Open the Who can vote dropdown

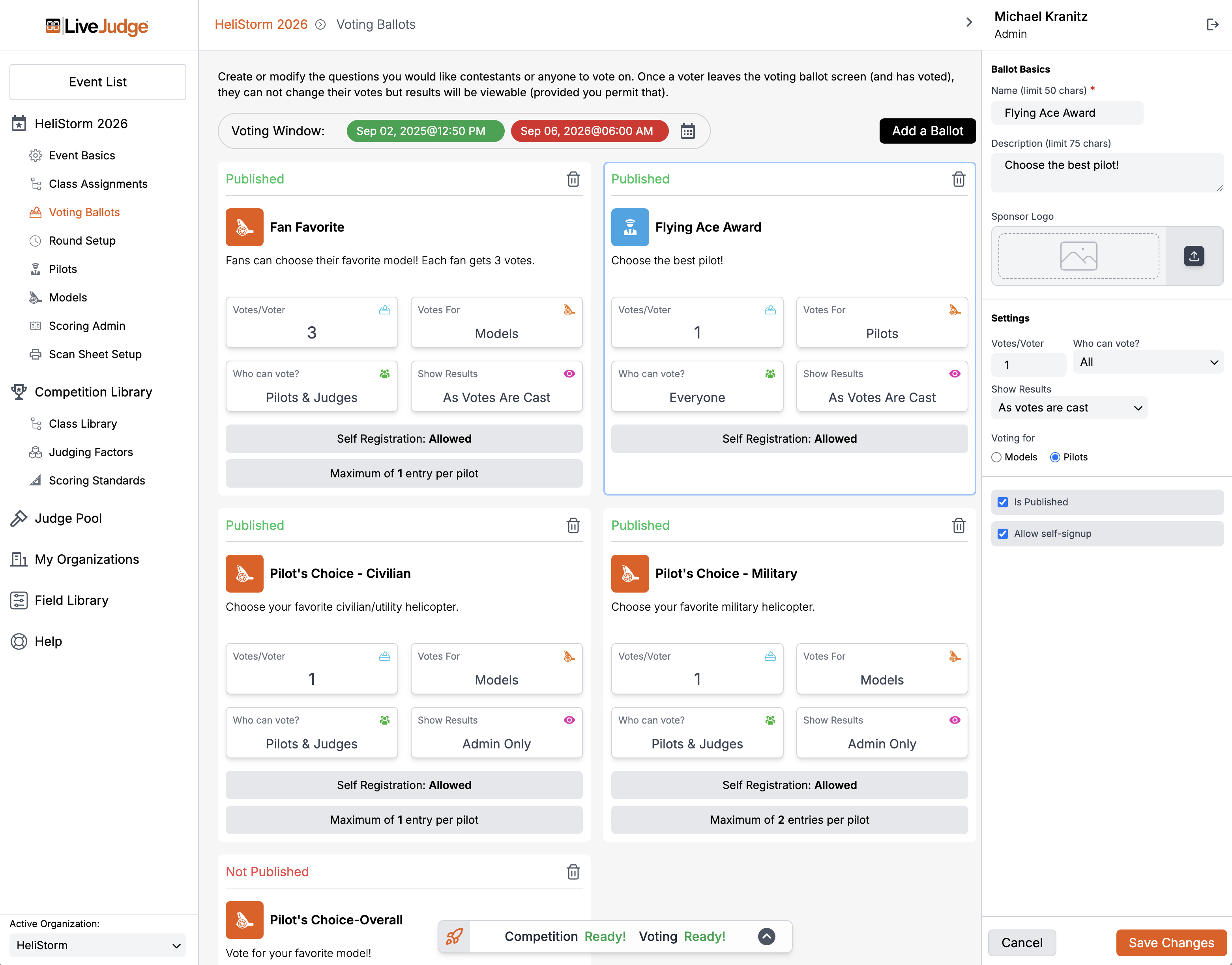pos(1148,362)
